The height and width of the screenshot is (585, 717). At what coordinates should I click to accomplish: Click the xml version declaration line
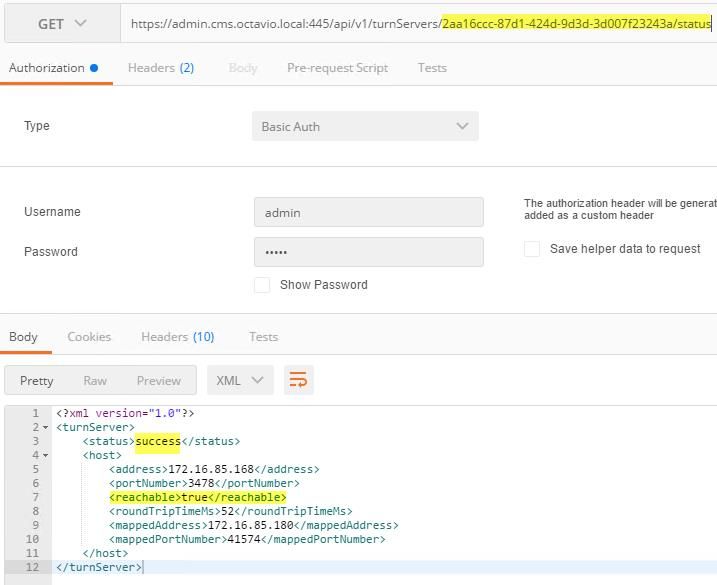point(125,413)
